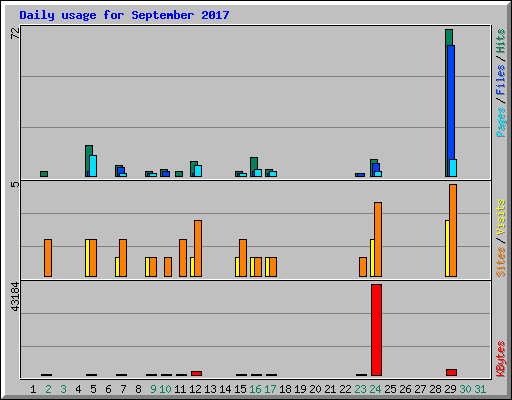Image resolution: width=512 pixels, height=400 pixels.
Task: Click the small red KBytes bar for day 12
Action: [196, 373]
